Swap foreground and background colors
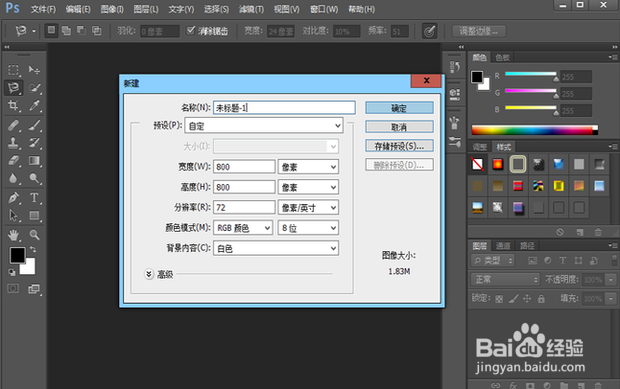620x389 pixels. [x=33, y=249]
